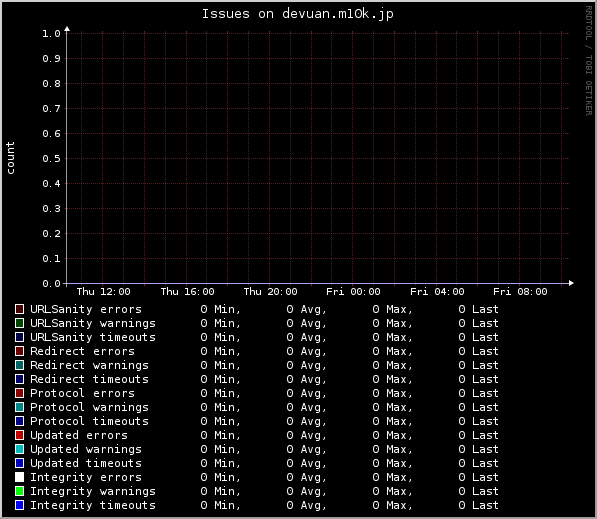The image size is (597, 519).
Task: Click the Protocol warnings teal swatch
Action: 19,407
